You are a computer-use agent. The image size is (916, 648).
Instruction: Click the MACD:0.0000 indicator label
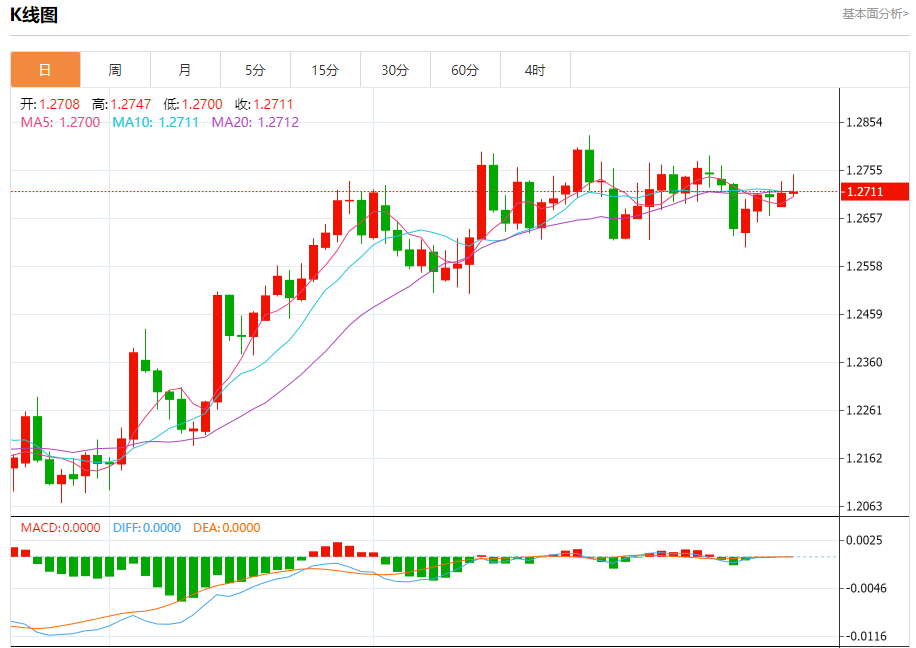tap(61, 528)
